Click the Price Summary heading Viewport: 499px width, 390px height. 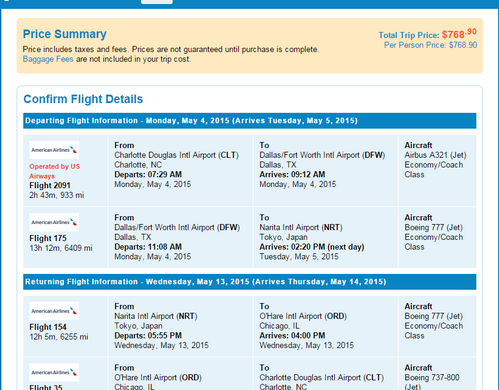pos(65,34)
